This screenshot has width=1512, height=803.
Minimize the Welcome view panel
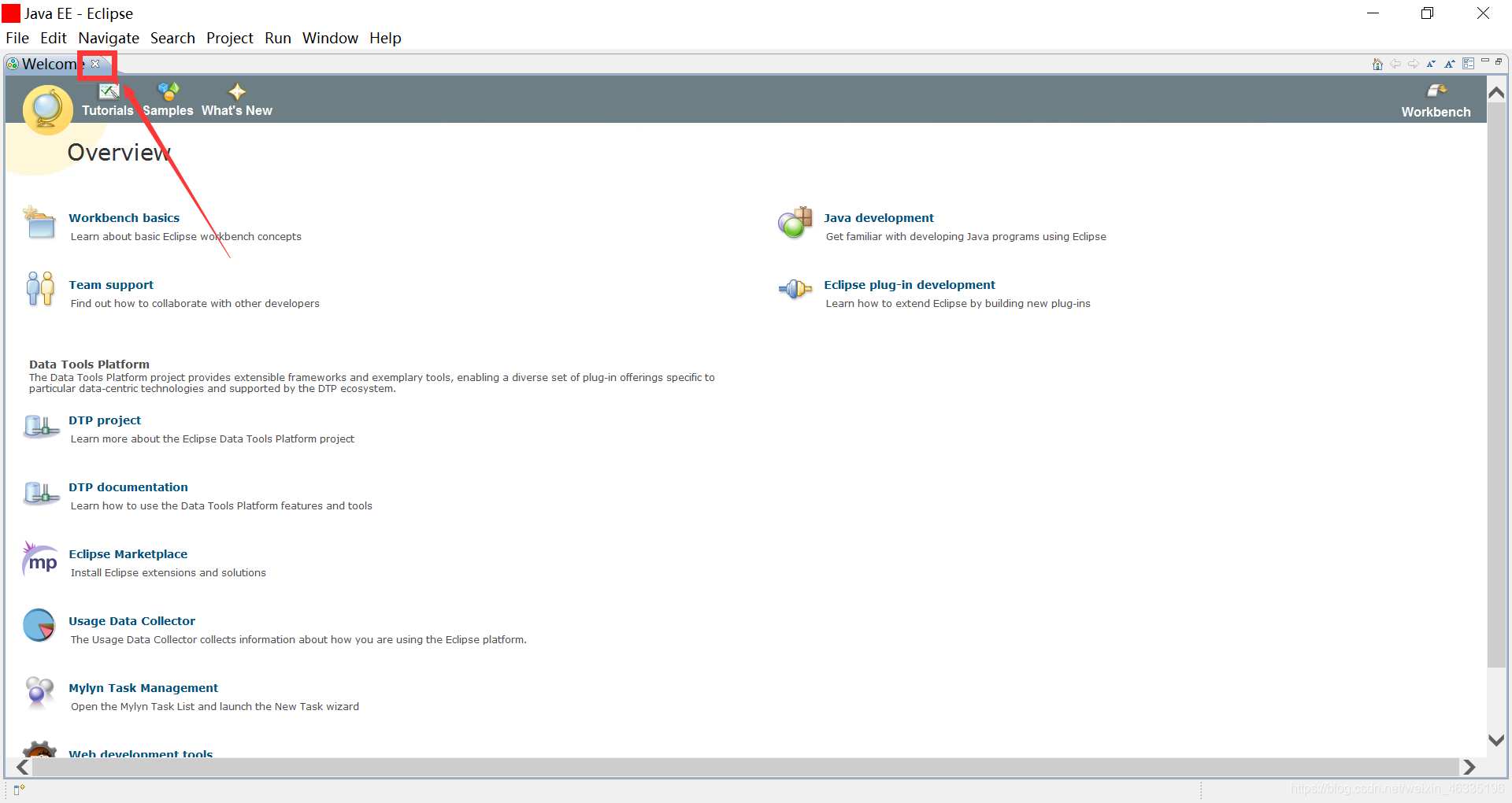coord(1484,61)
